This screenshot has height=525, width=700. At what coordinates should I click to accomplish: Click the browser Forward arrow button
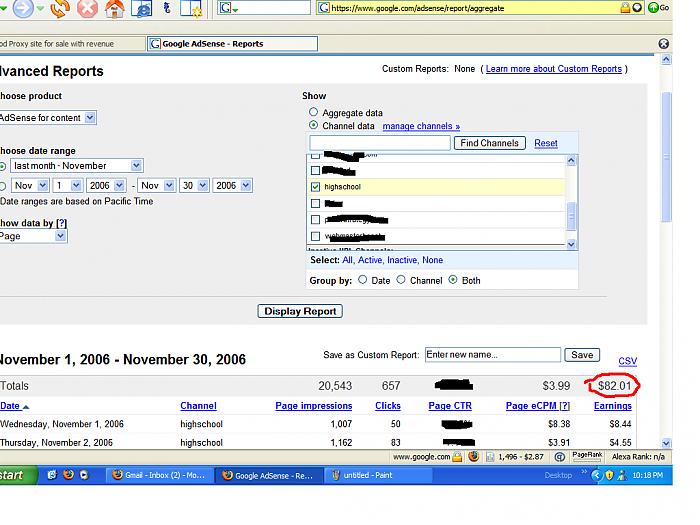coord(23,8)
